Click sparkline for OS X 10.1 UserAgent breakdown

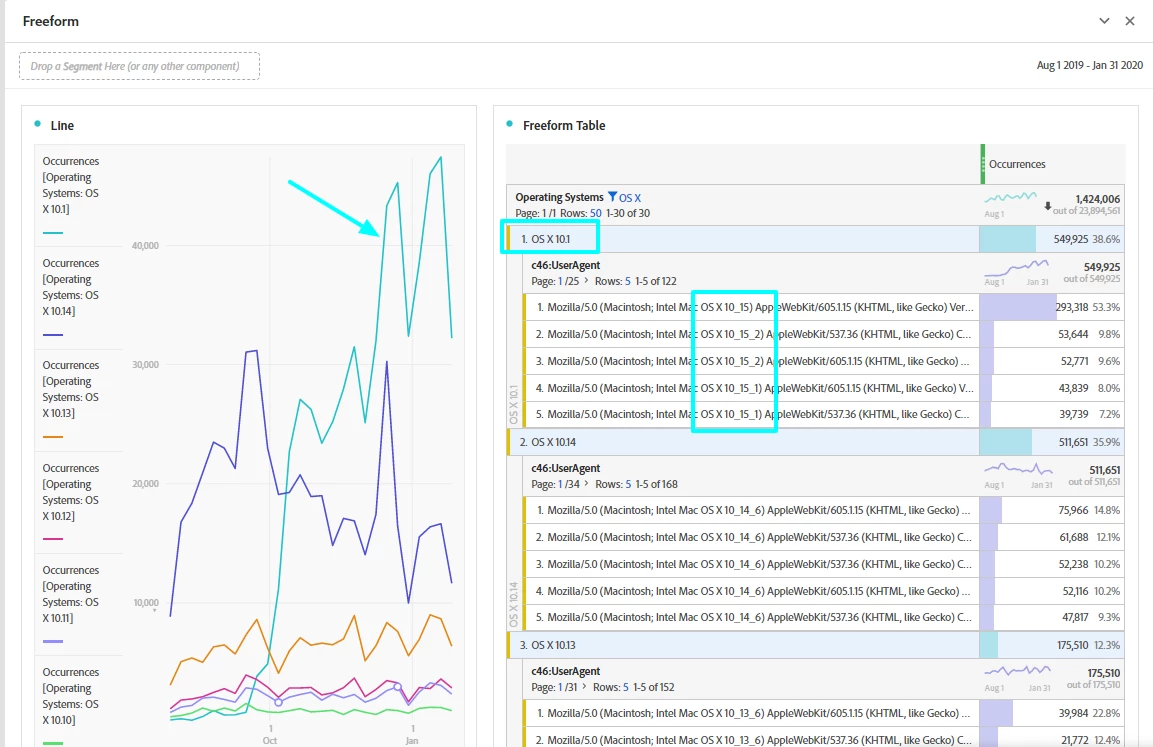[1017, 268]
